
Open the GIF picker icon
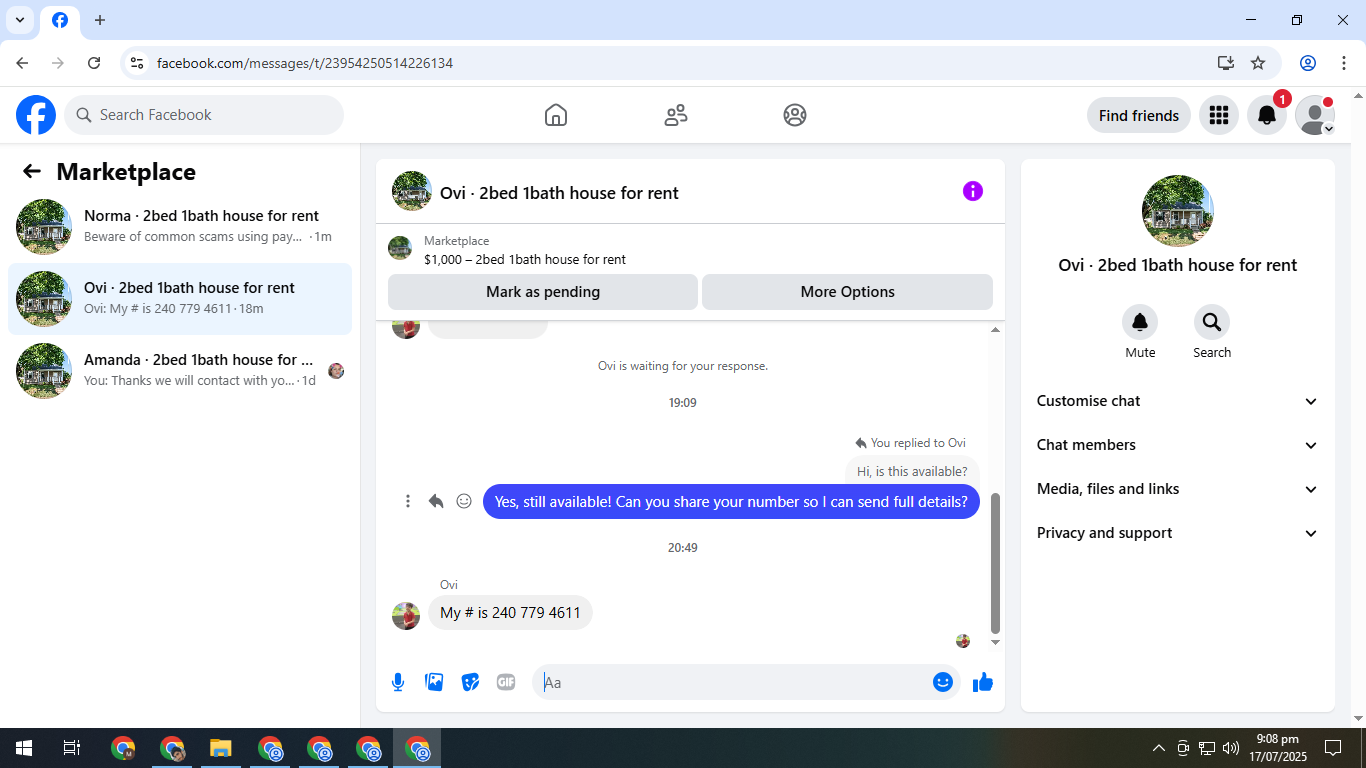(x=506, y=682)
